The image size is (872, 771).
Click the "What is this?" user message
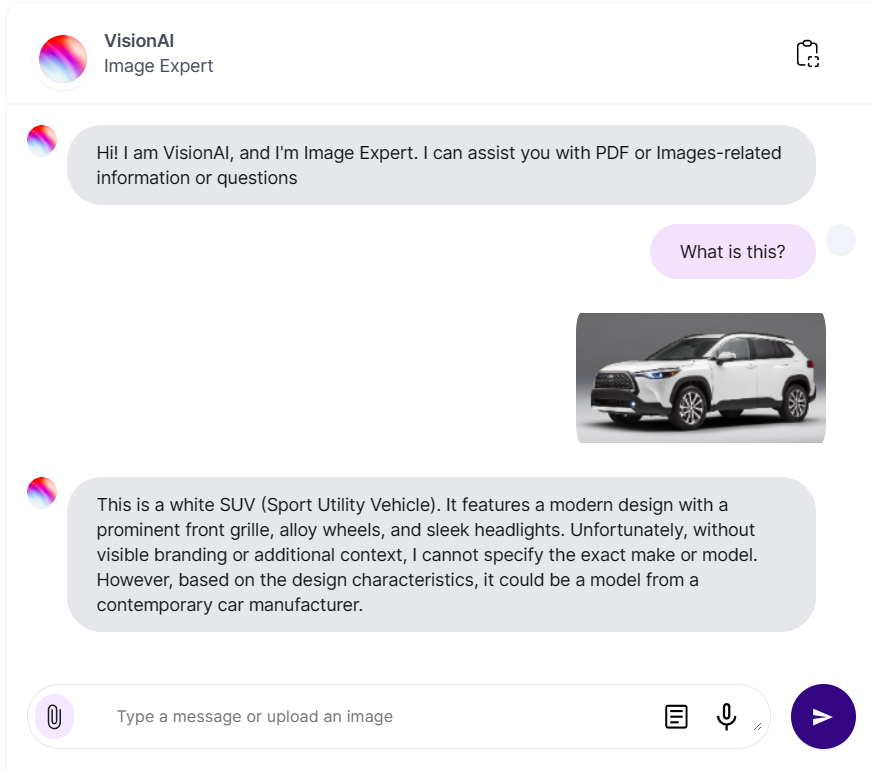[732, 251]
